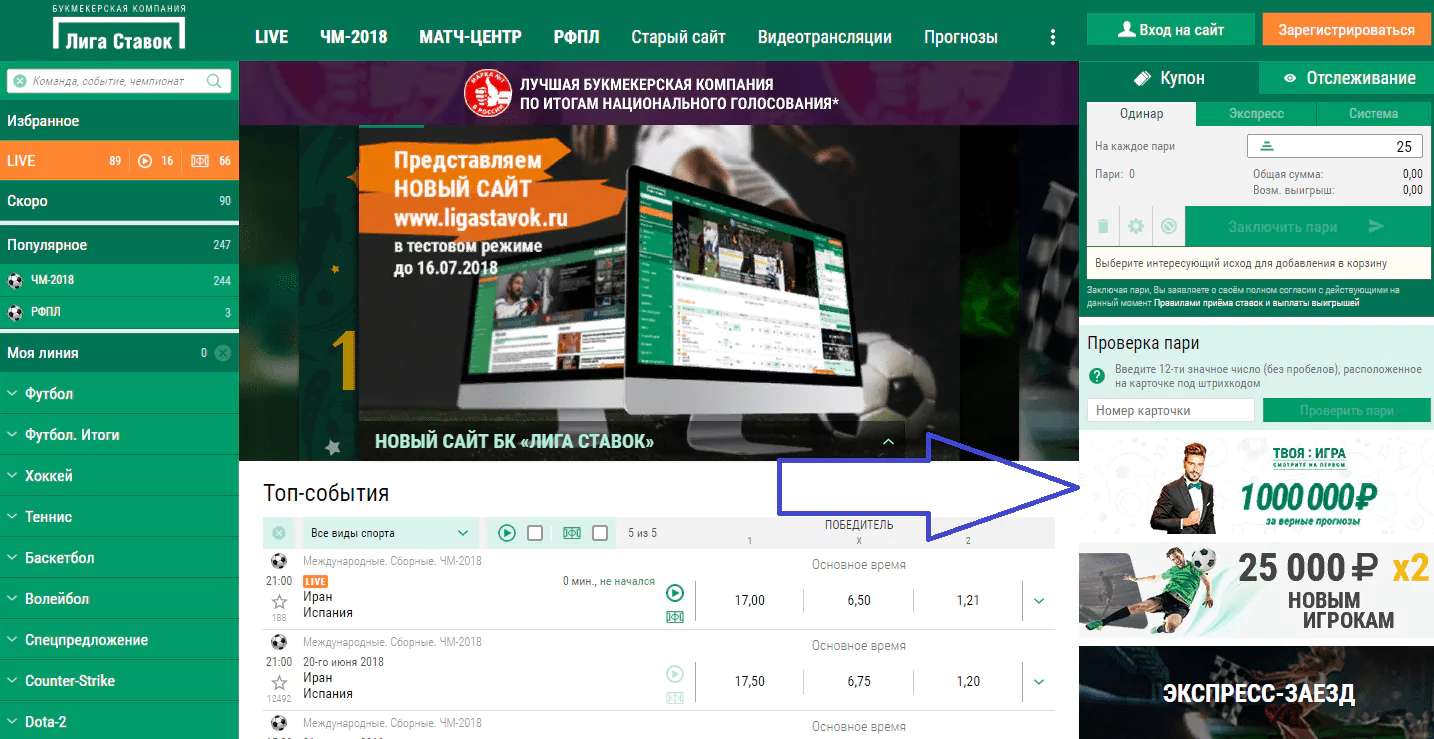Reset the sport filter with the X icon
Viewport: 1434px width, 739px height.
279,533
